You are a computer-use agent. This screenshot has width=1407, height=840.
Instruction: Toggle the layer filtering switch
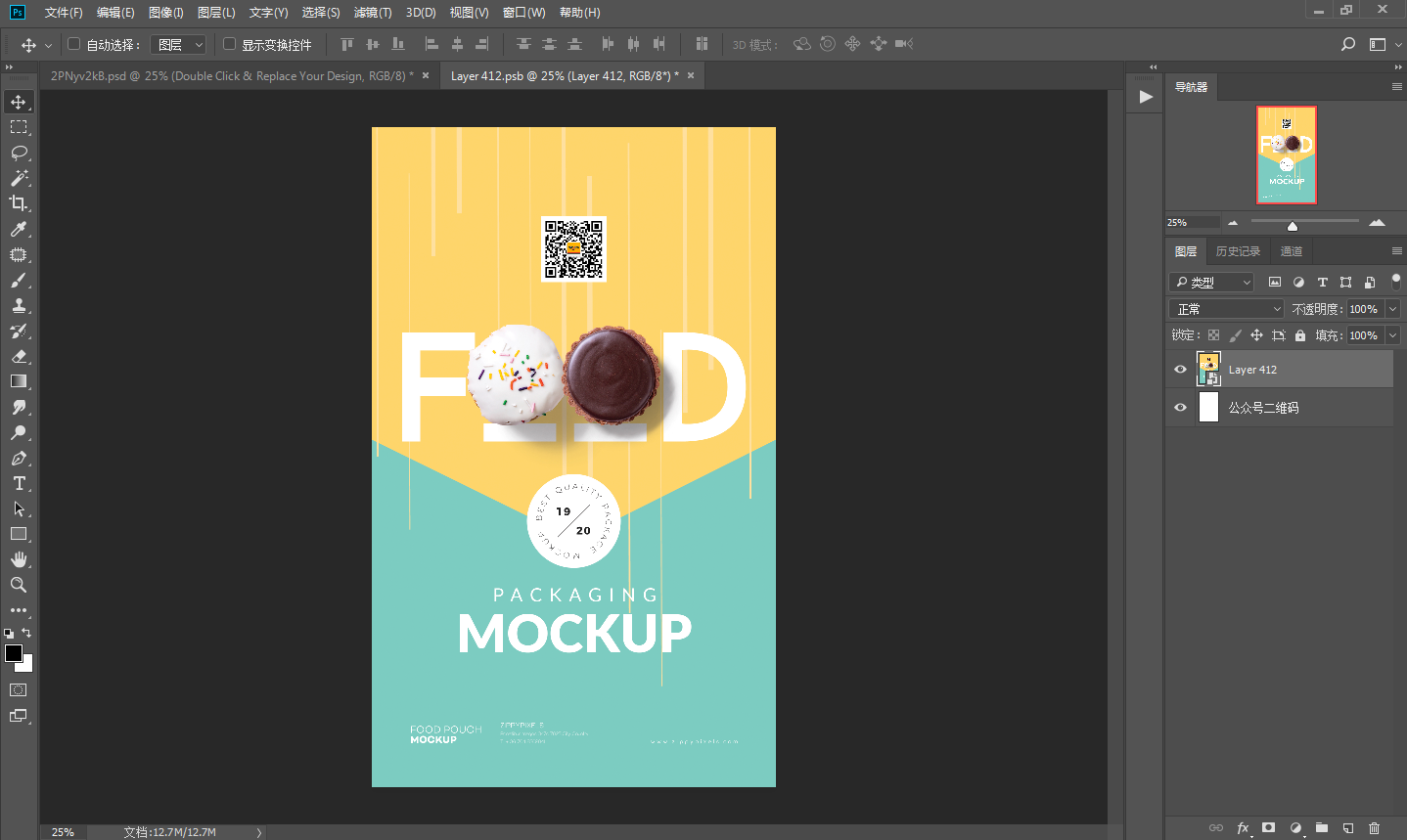[x=1395, y=282]
